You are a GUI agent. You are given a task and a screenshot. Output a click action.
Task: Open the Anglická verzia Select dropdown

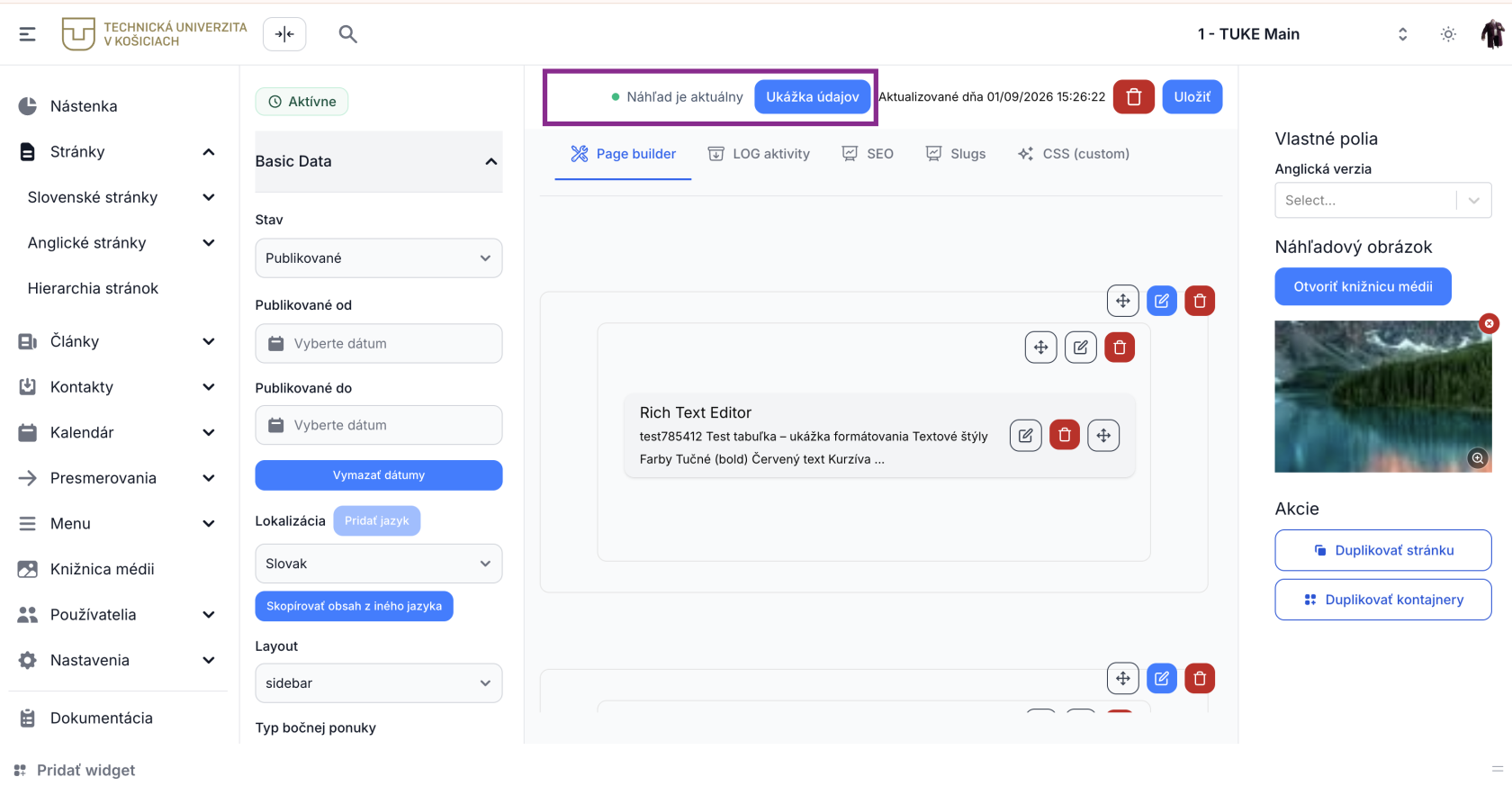tap(1383, 201)
